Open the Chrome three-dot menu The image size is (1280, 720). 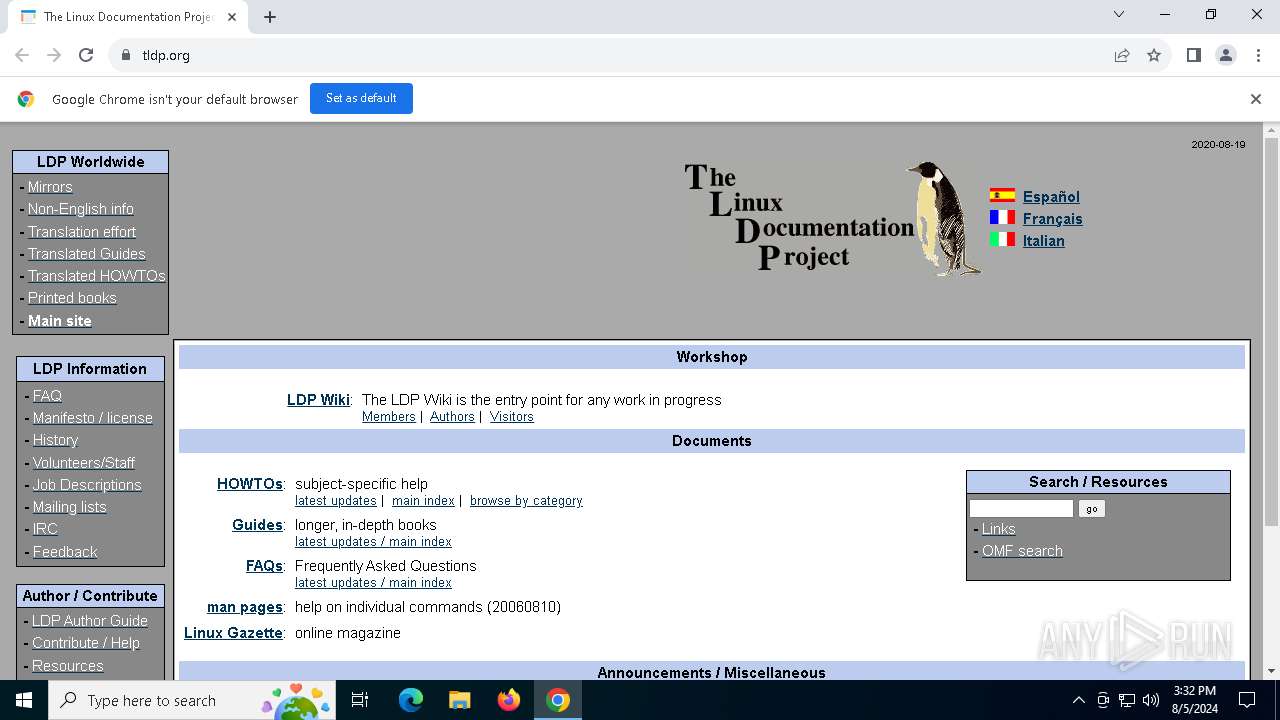[1257, 55]
